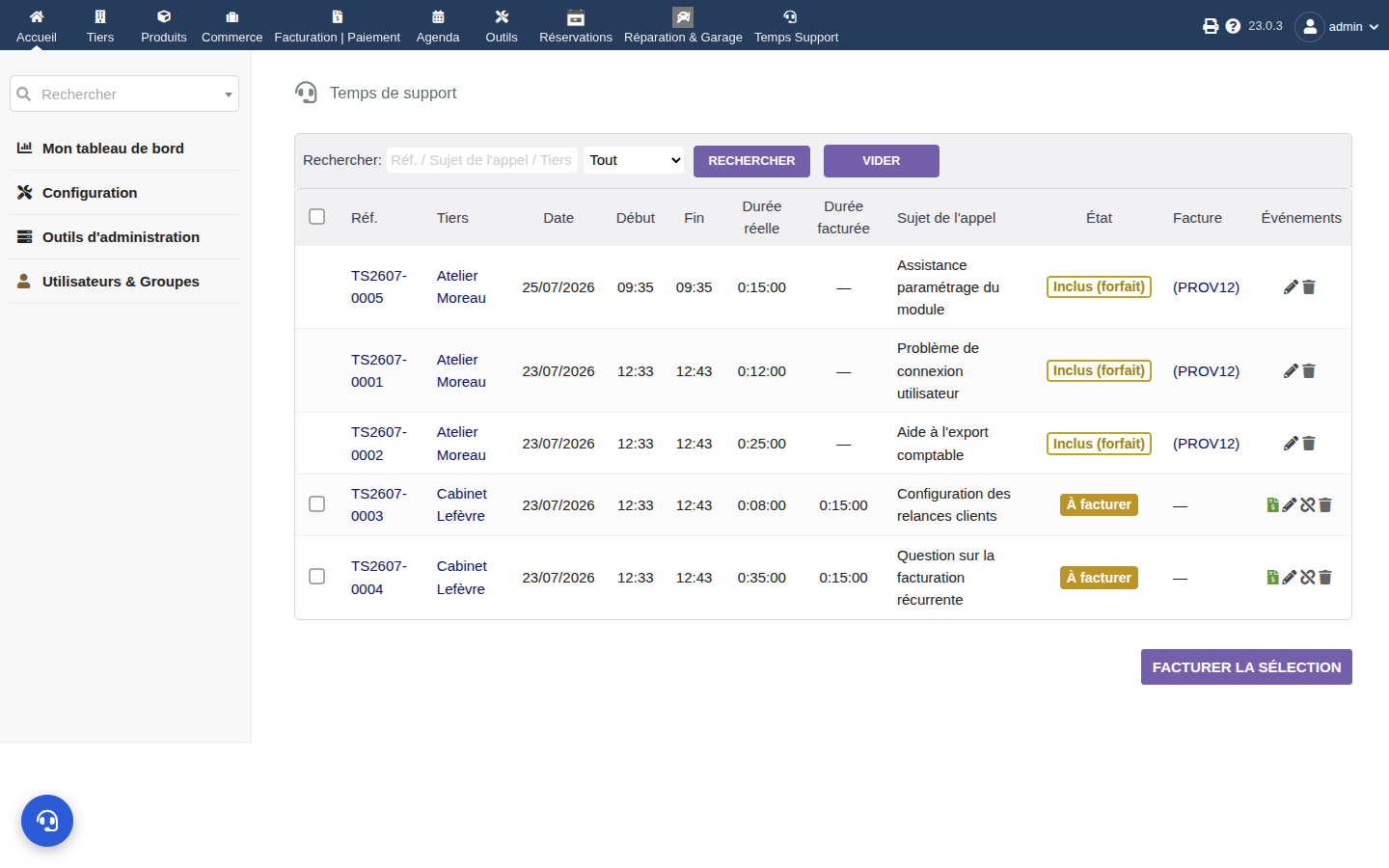Expand the admin user menu
The image size is (1389, 868).
[1337, 26]
